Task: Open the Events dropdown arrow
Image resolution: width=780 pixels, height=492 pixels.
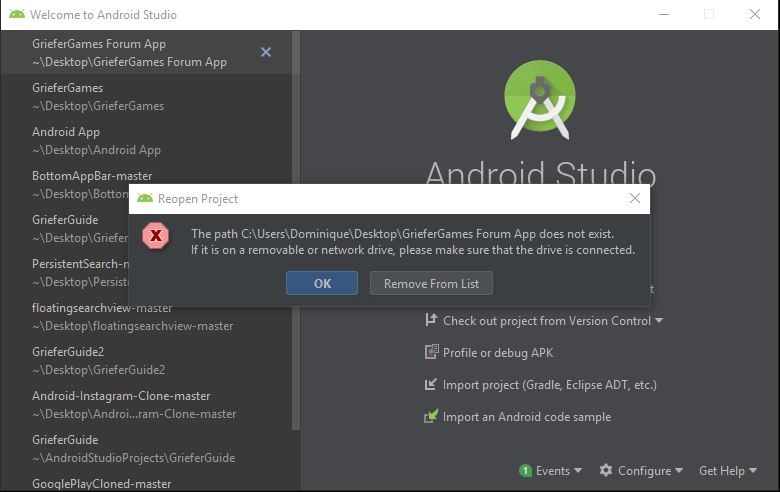Action: [578, 470]
